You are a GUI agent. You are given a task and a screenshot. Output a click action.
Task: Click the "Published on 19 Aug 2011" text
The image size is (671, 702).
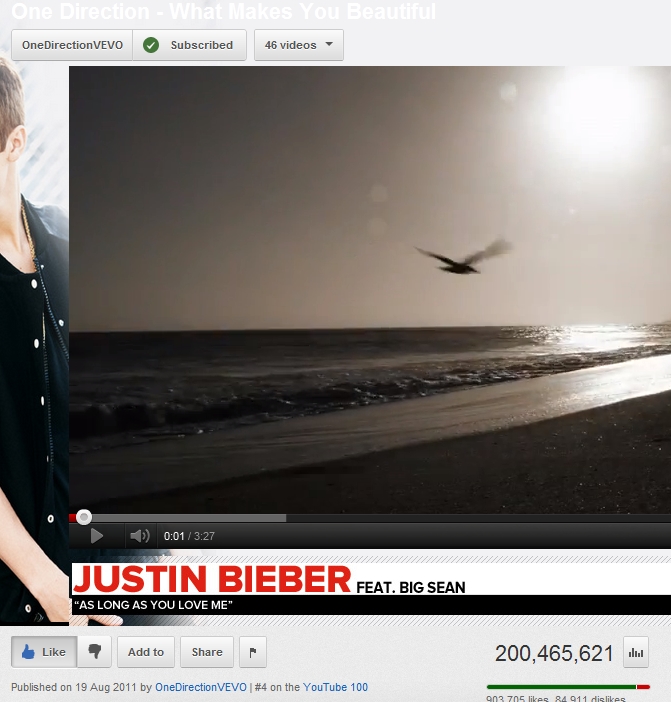(x=73, y=687)
